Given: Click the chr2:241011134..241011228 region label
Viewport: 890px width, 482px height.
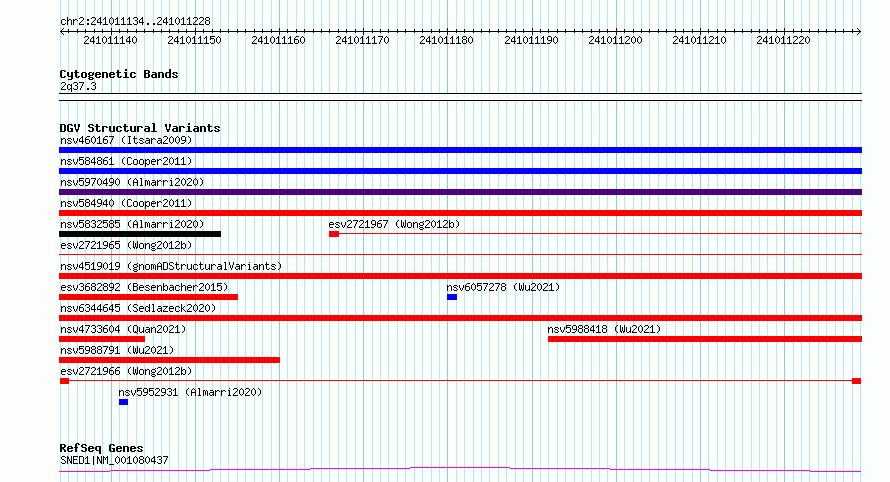Looking at the screenshot, I should click(x=135, y=22).
